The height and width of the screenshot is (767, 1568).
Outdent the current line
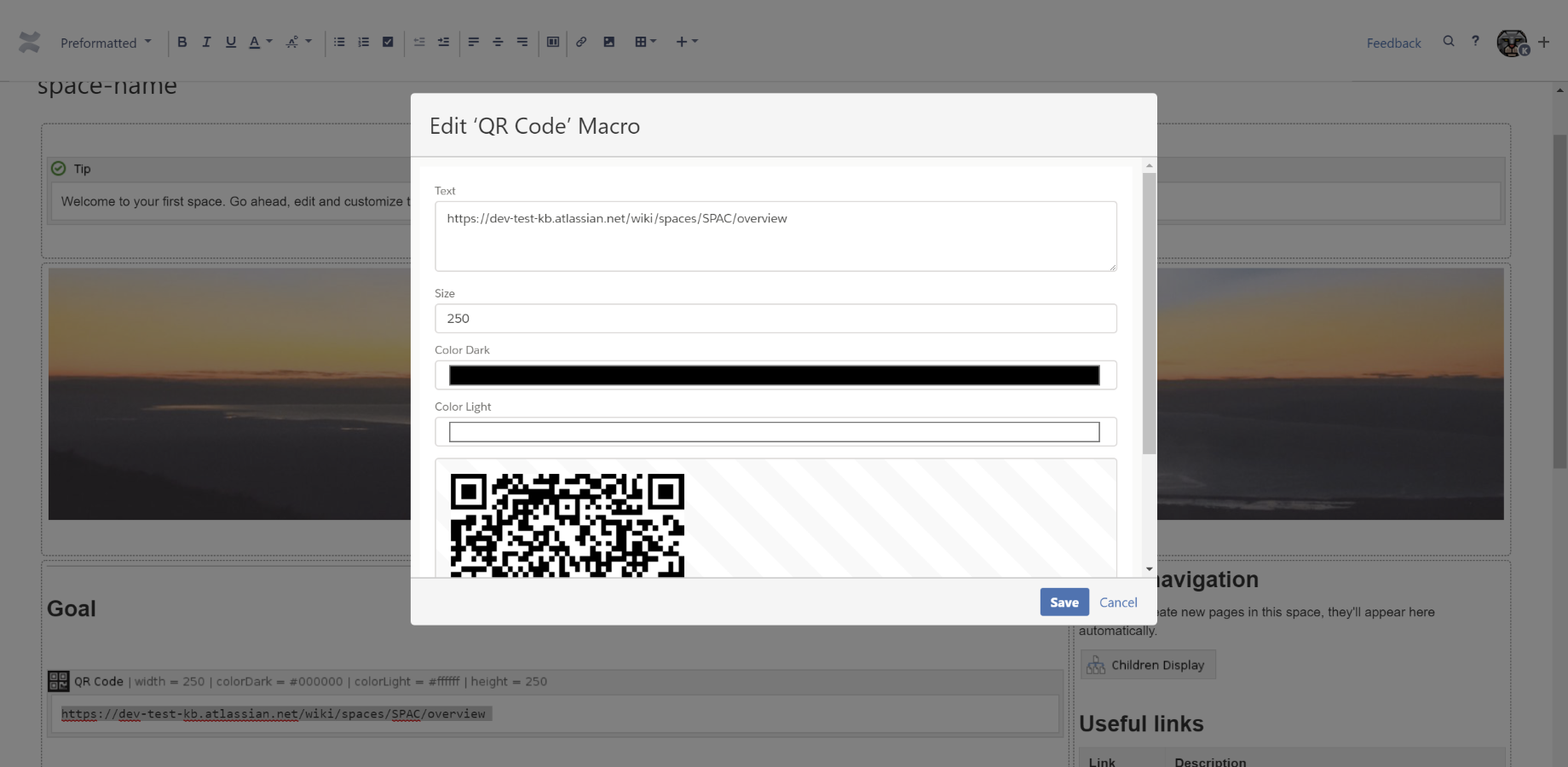(419, 42)
